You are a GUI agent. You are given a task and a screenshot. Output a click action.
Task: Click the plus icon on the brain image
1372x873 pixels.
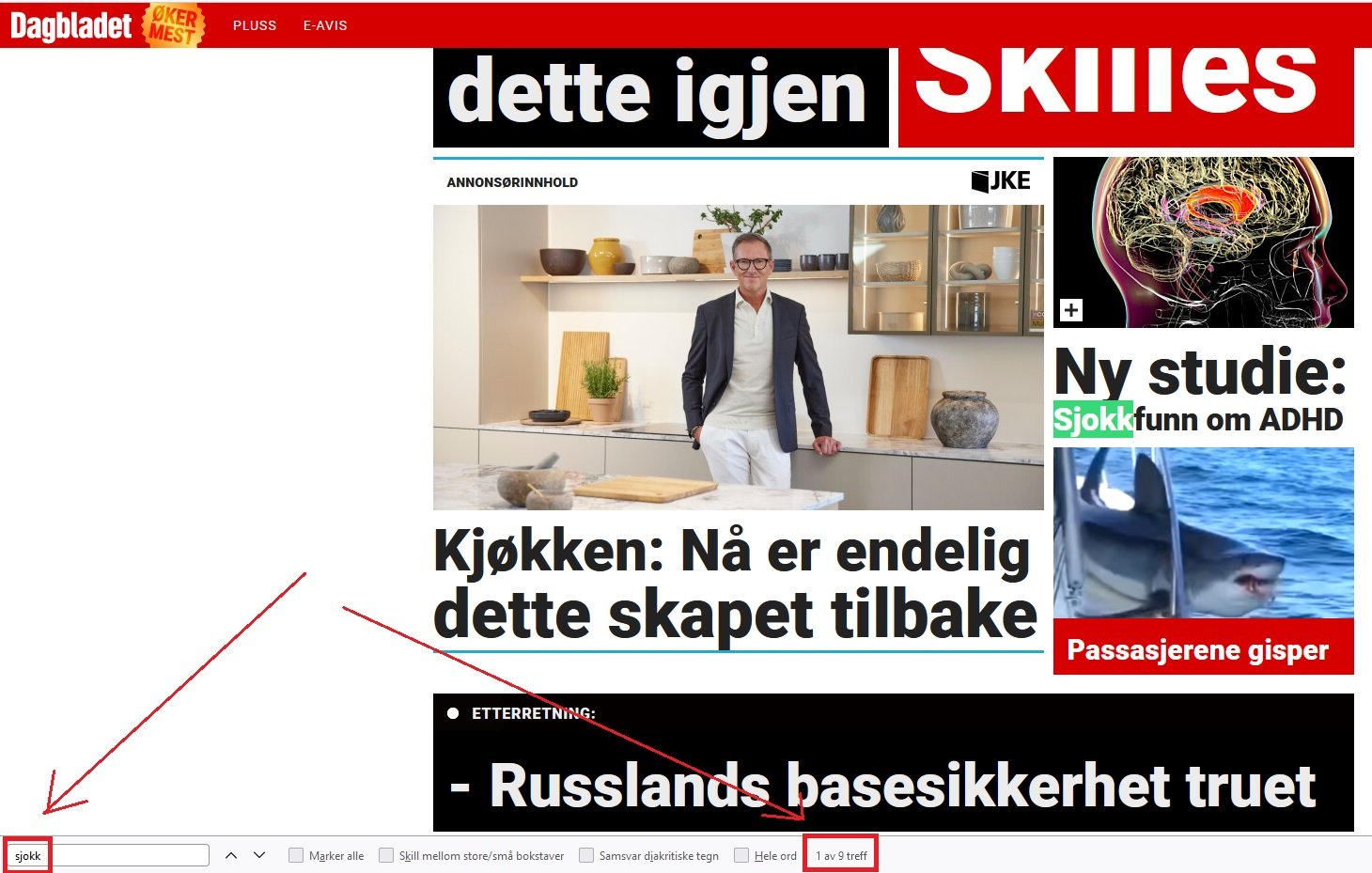1071,310
